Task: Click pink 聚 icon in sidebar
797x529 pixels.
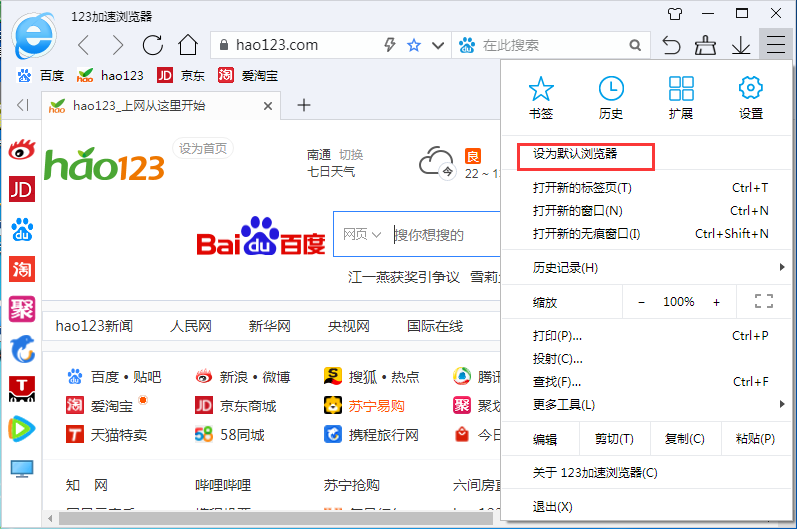Action: pos(22,309)
